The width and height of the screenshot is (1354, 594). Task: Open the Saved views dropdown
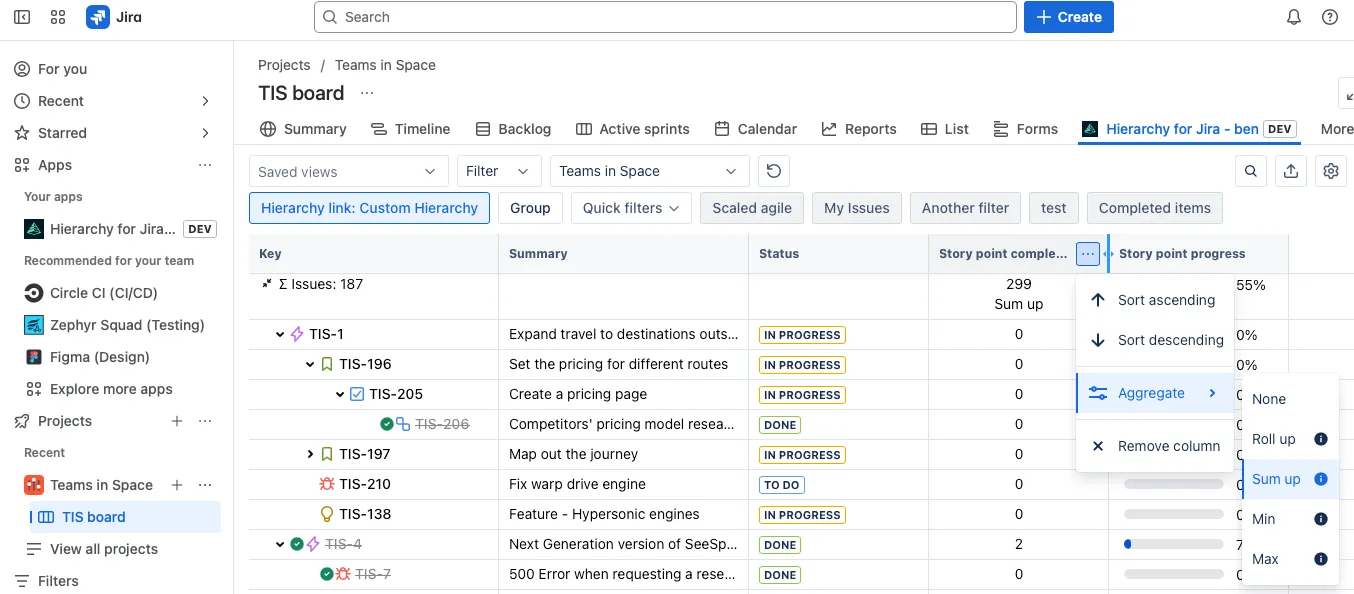[x=348, y=171]
